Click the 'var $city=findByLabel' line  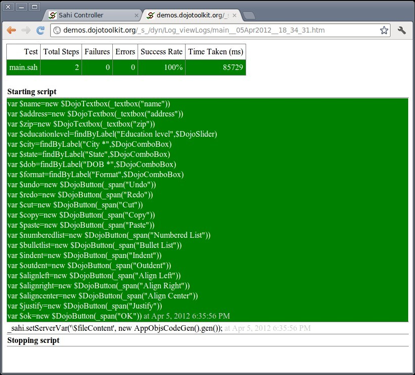90,144
